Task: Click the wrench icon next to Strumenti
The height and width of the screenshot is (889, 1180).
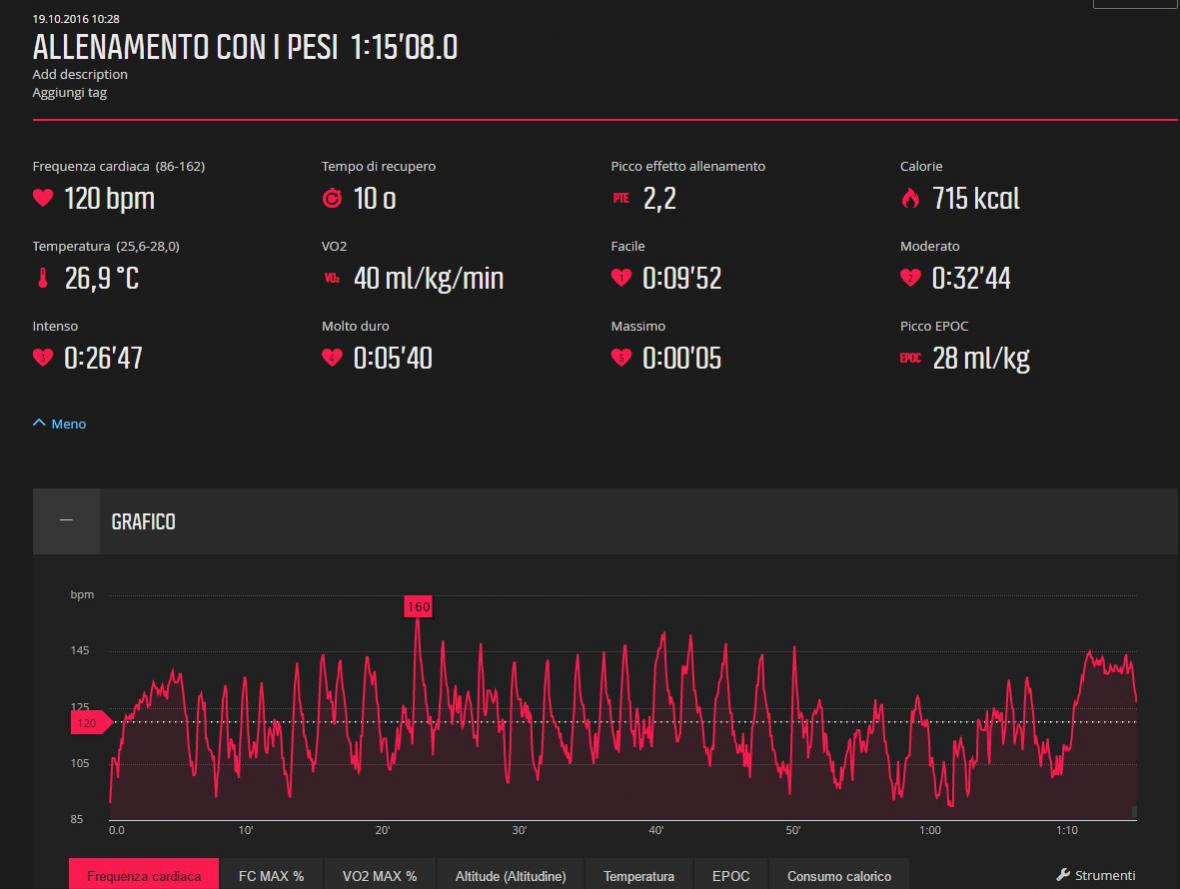Action: click(1063, 875)
